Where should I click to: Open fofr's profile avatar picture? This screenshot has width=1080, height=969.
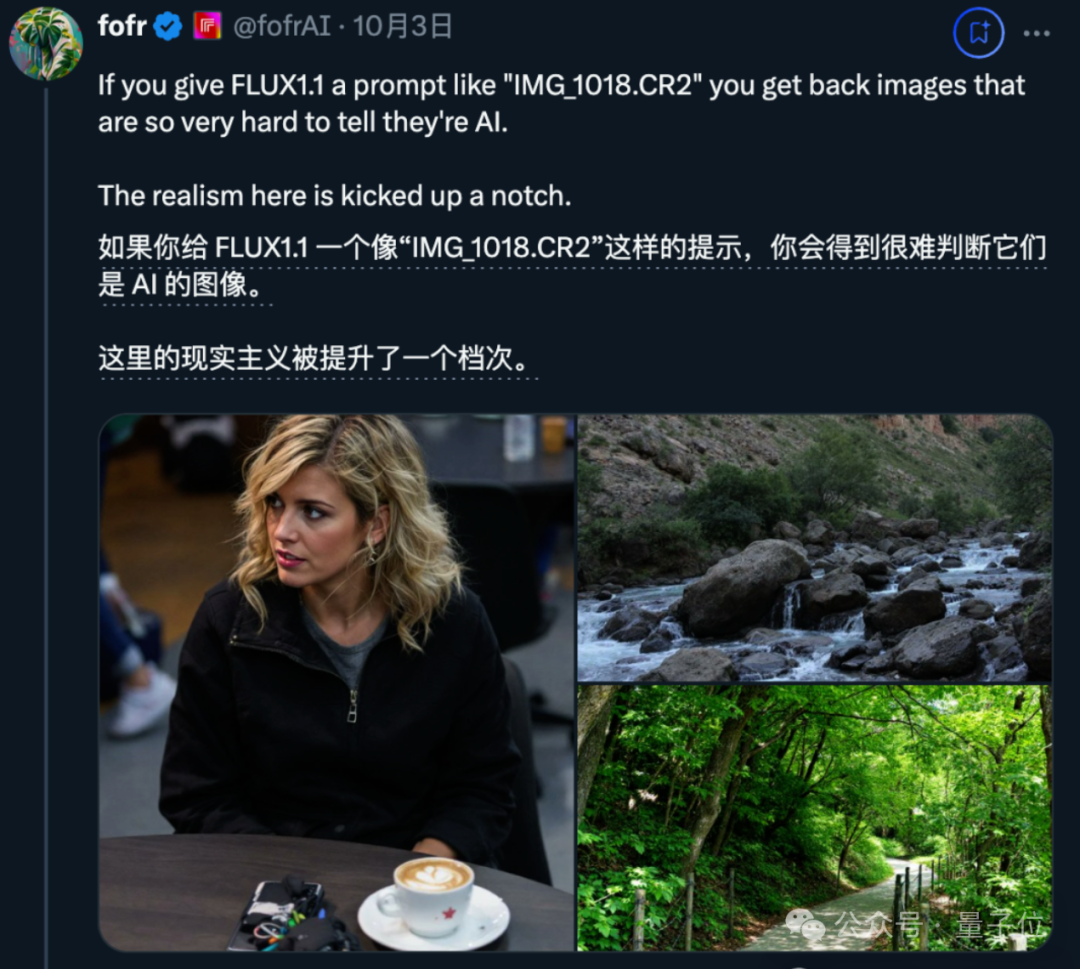point(46,44)
